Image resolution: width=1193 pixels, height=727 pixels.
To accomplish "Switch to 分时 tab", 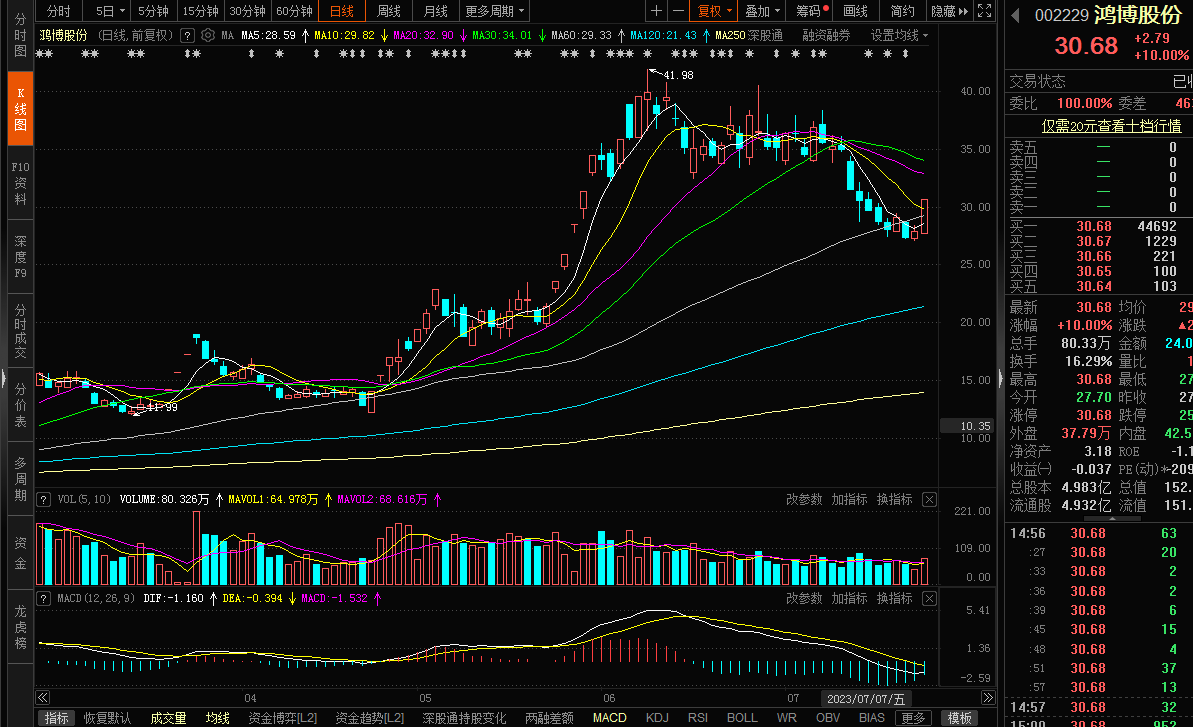I will click(x=59, y=11).
